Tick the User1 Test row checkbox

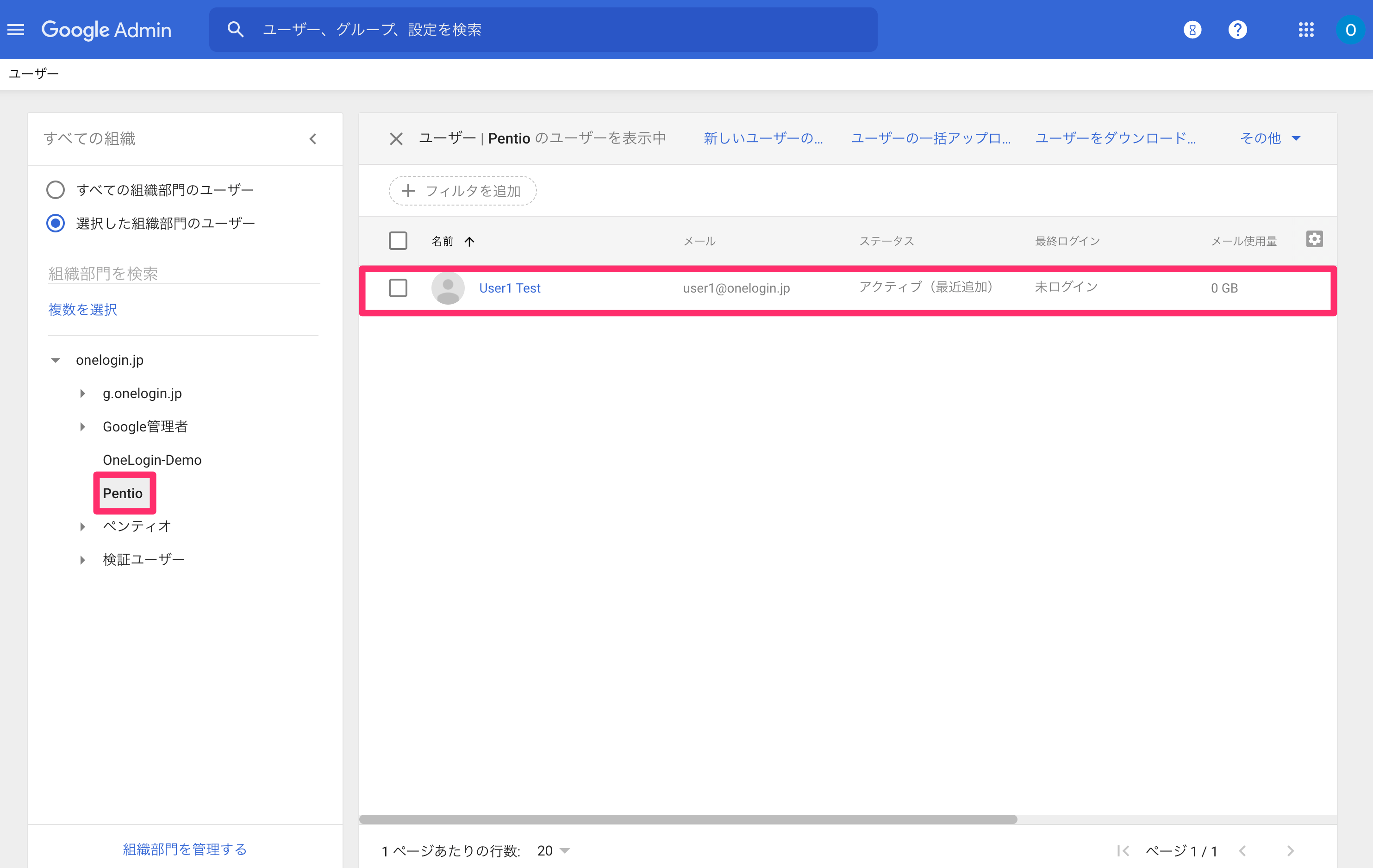pos(398,288)
